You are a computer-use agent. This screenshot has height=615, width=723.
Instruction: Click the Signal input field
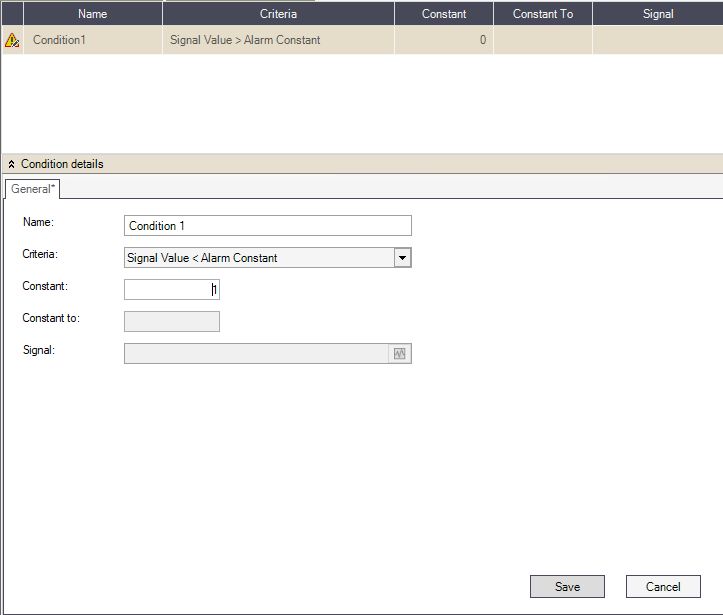click(255, 354)
